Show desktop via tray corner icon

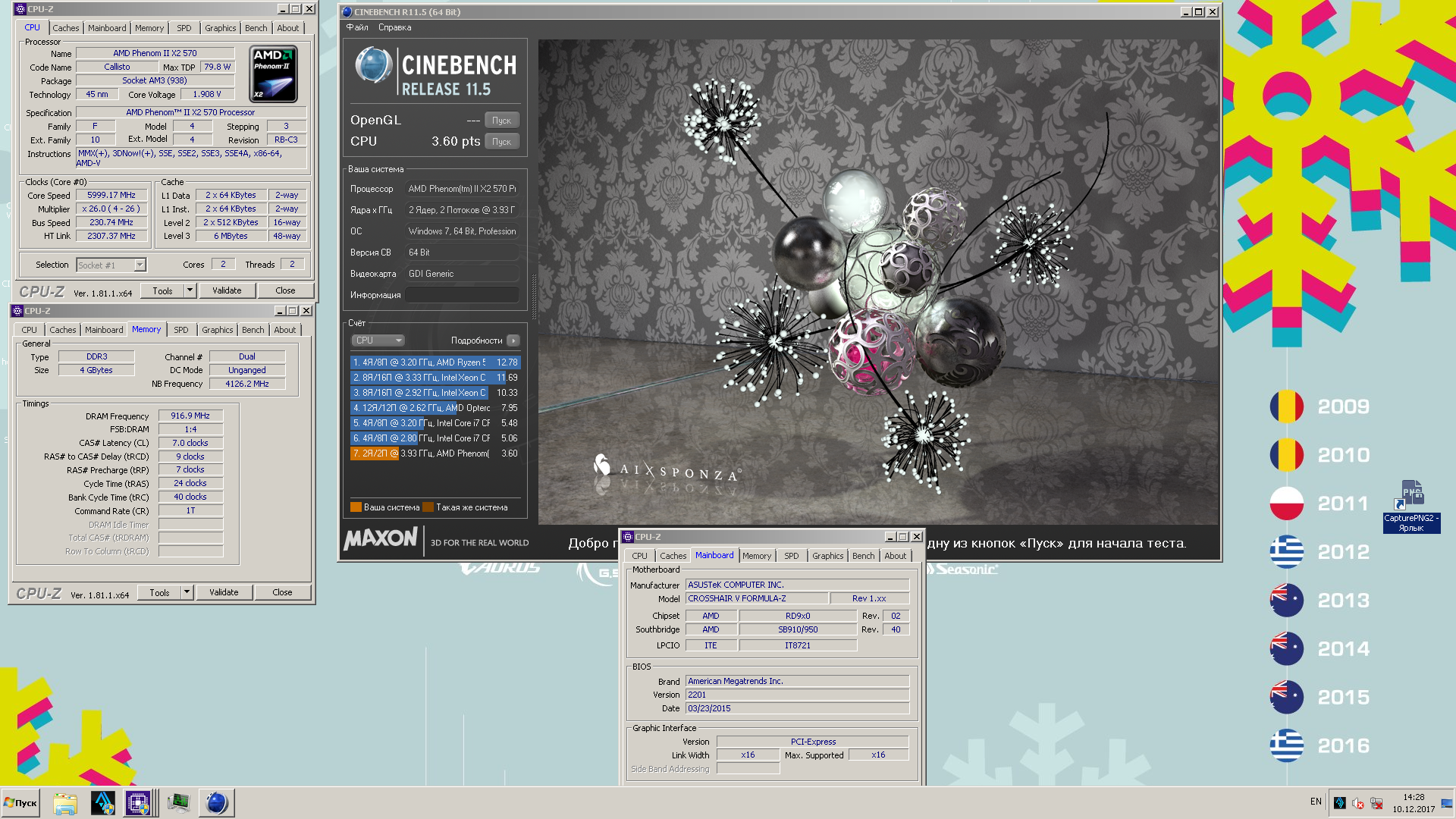click(x=1447, y=803)
